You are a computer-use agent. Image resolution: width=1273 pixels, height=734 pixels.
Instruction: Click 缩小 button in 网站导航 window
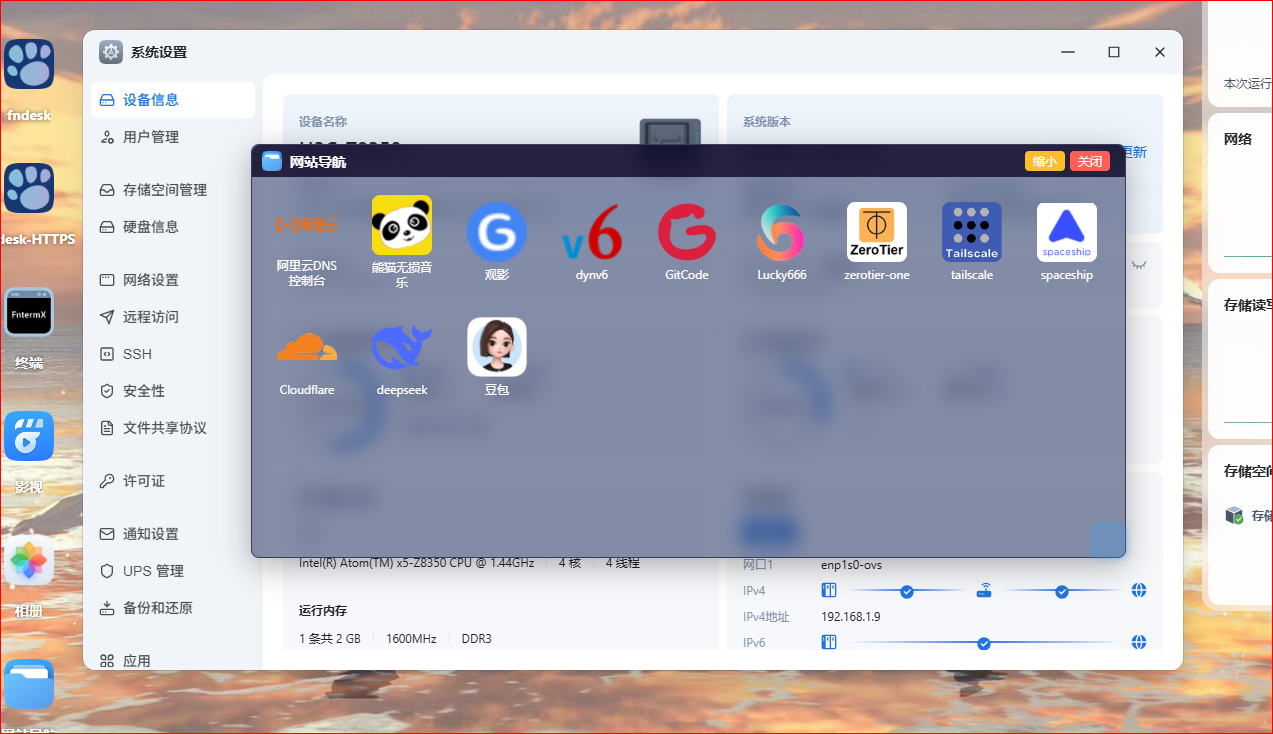(1044, 162)
